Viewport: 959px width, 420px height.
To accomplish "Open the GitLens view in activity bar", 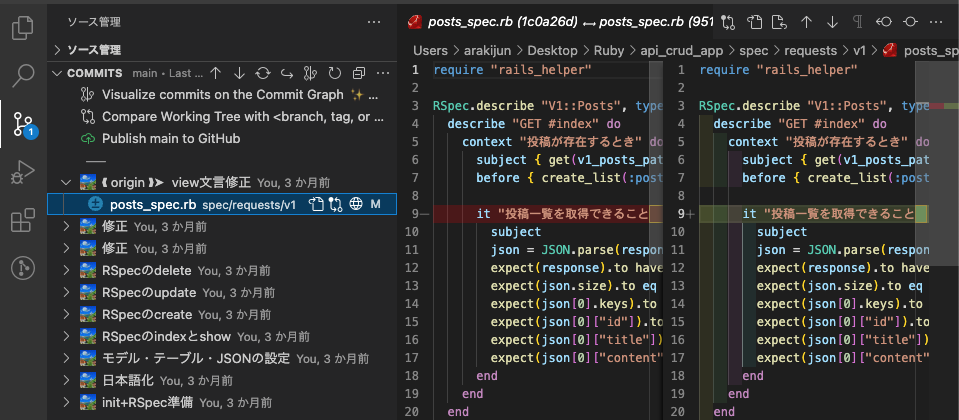I will (23, 268).
